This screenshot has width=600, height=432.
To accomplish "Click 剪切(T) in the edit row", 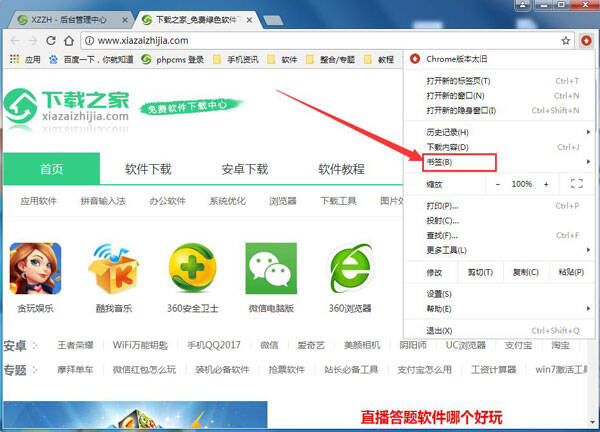I will click(x=480, y=272).
